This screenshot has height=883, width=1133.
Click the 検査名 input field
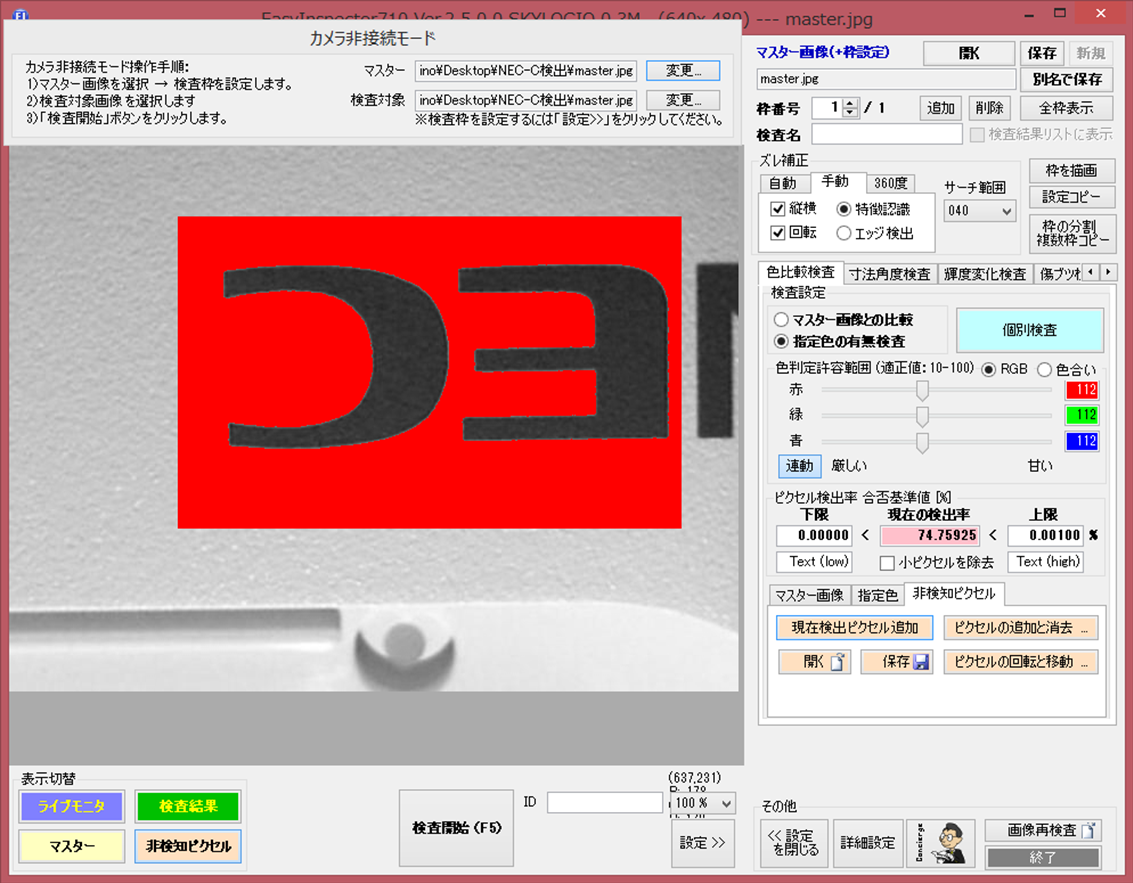[x=887, y=134]
